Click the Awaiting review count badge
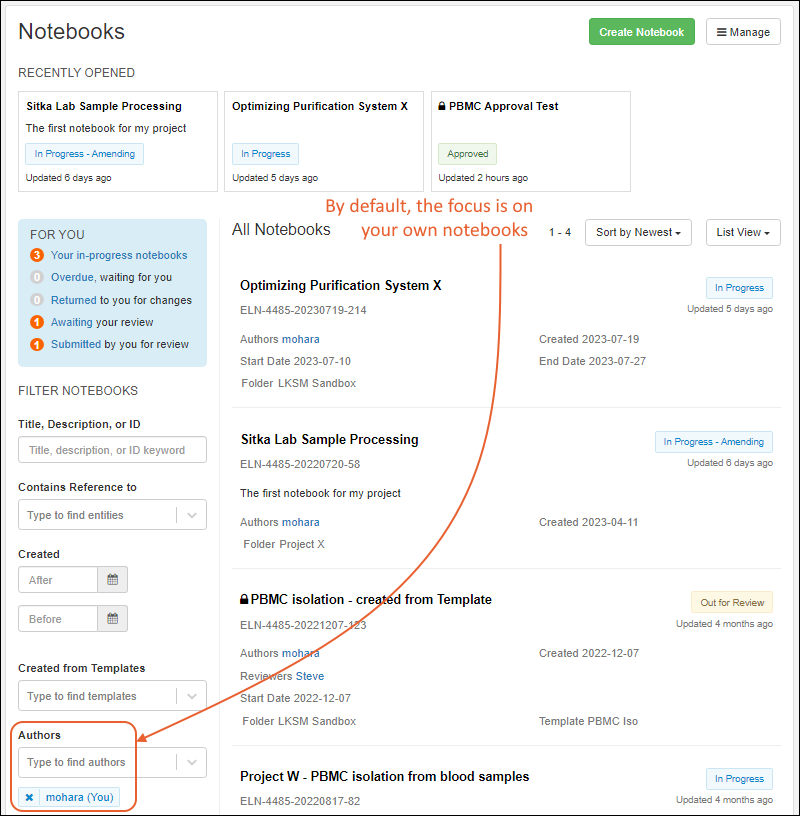 37,322
